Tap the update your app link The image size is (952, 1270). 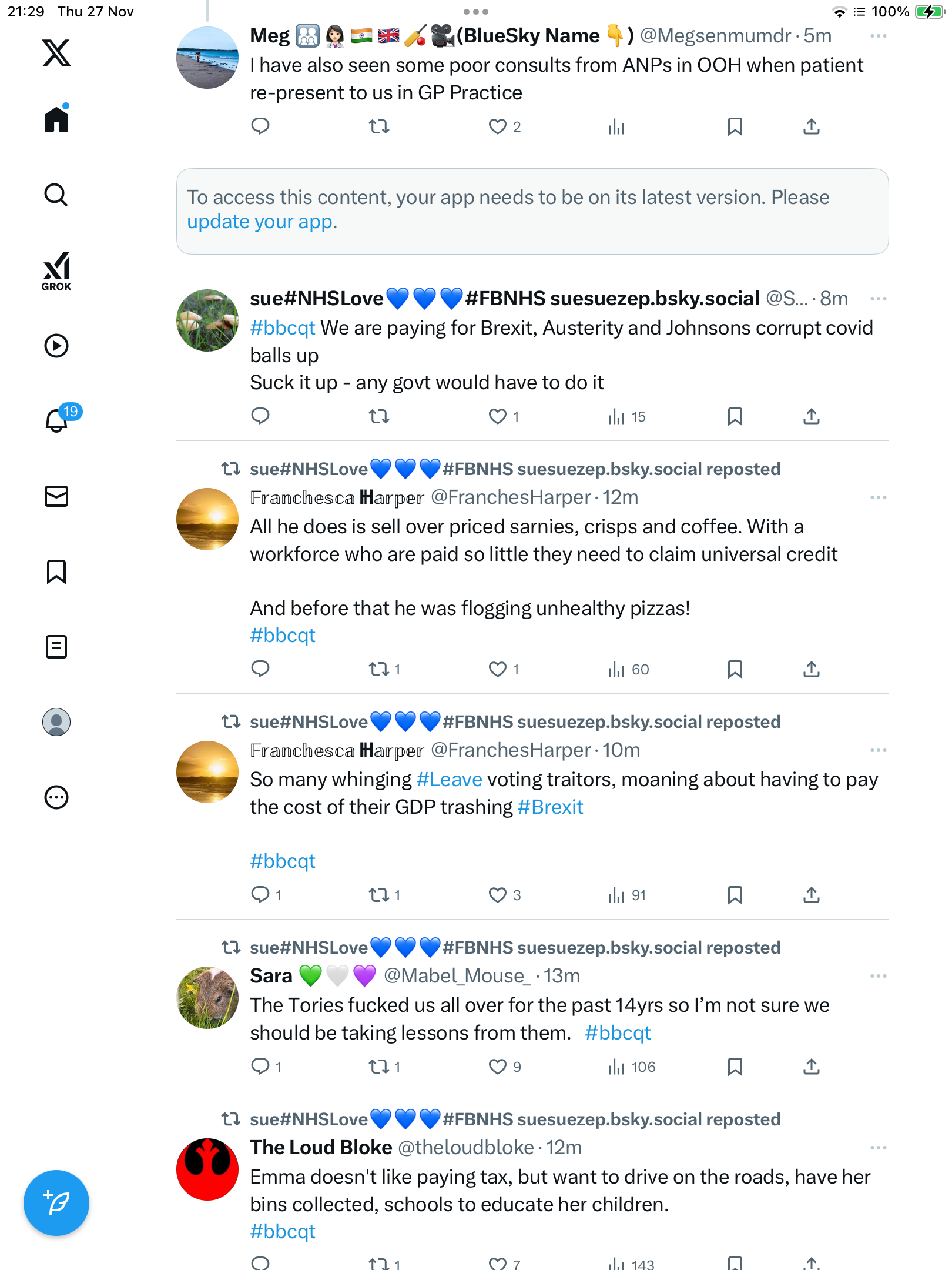click(x=260, y=222)
